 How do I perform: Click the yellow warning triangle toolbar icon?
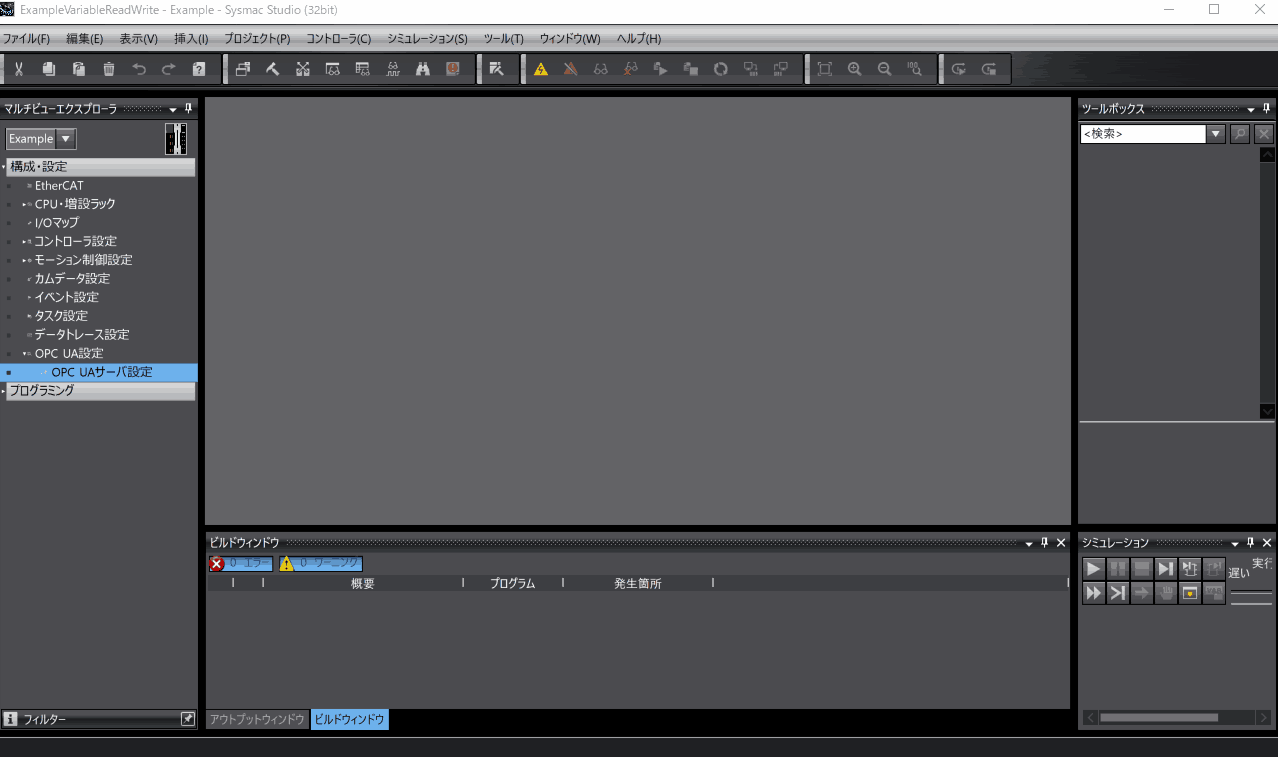(541, 69)
